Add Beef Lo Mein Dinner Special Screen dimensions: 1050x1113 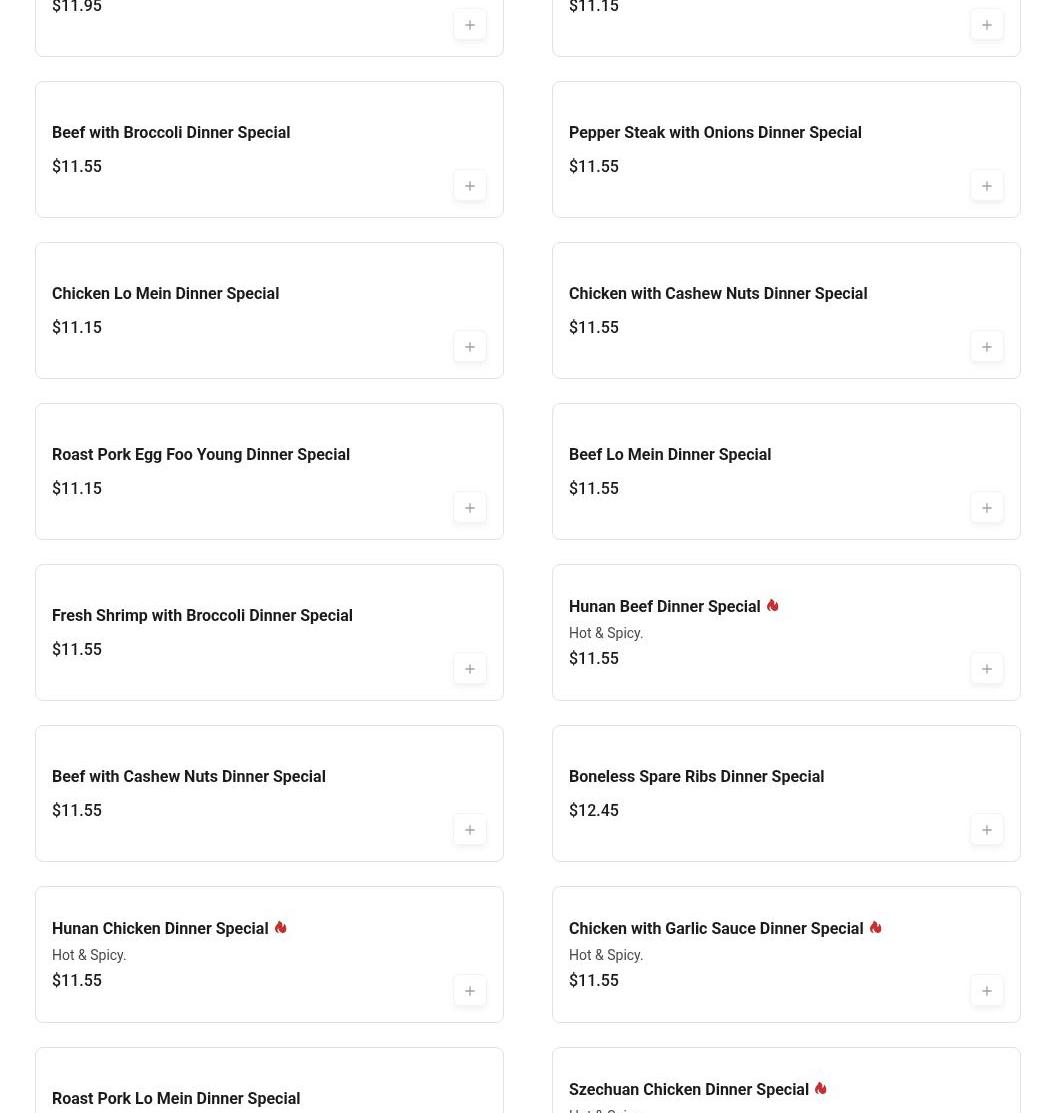(987, 508)
